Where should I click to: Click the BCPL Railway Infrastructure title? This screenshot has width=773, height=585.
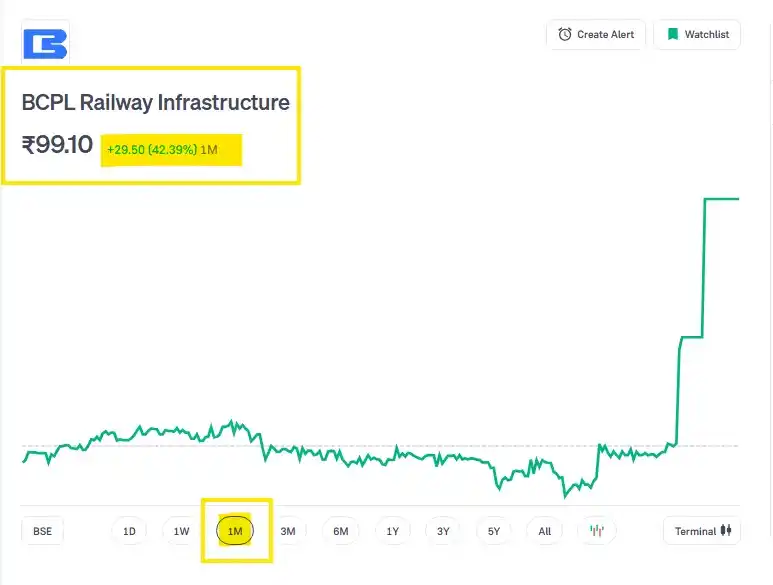[156, 103]
